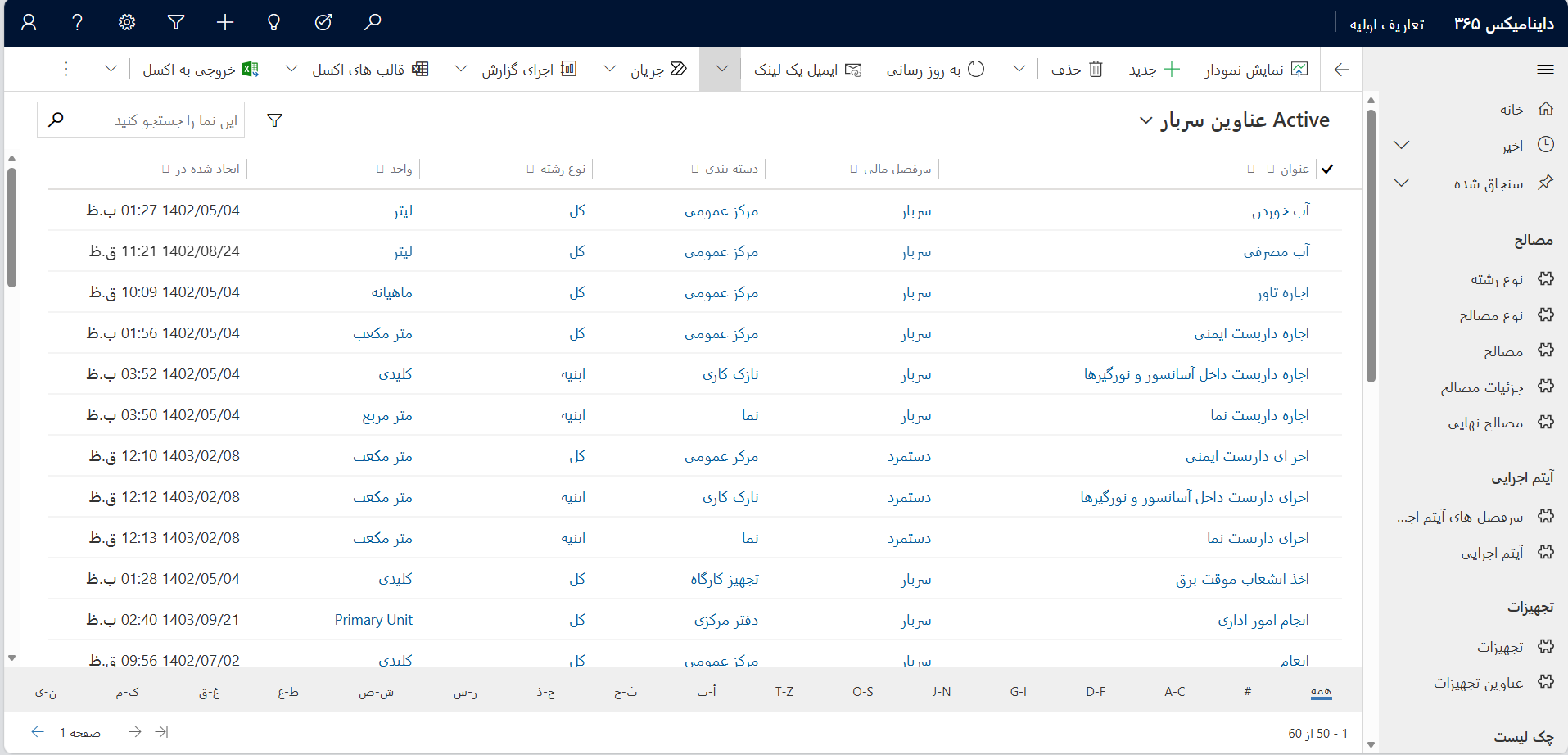Click the جدید (New) button
This screenshot has width=1568, height=755.
coord(1154,70)
